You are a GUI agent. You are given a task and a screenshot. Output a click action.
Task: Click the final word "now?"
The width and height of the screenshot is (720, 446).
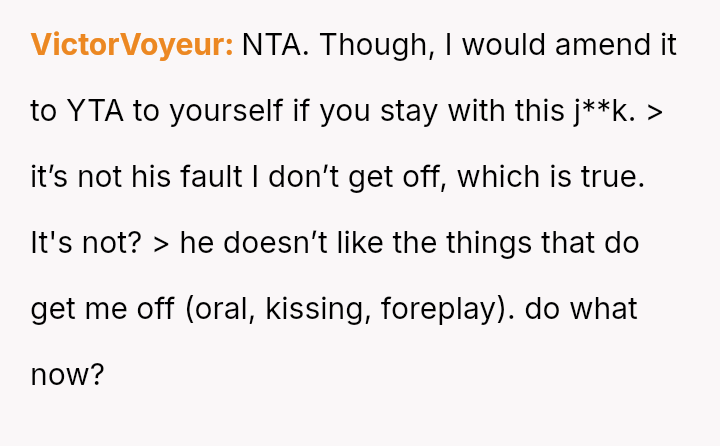(x=68, y=375)
